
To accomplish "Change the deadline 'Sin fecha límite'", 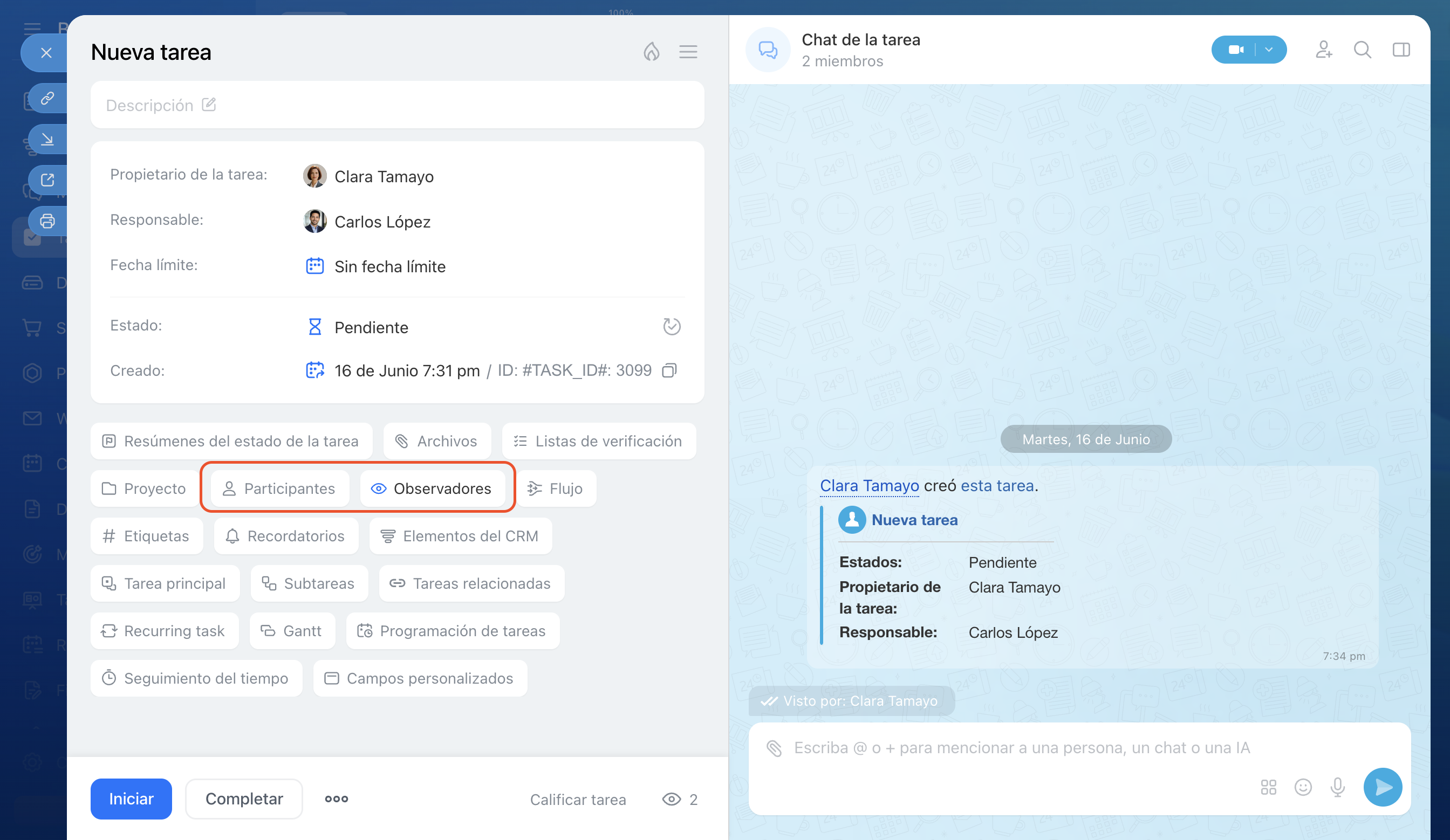I will tap(390, 267).
